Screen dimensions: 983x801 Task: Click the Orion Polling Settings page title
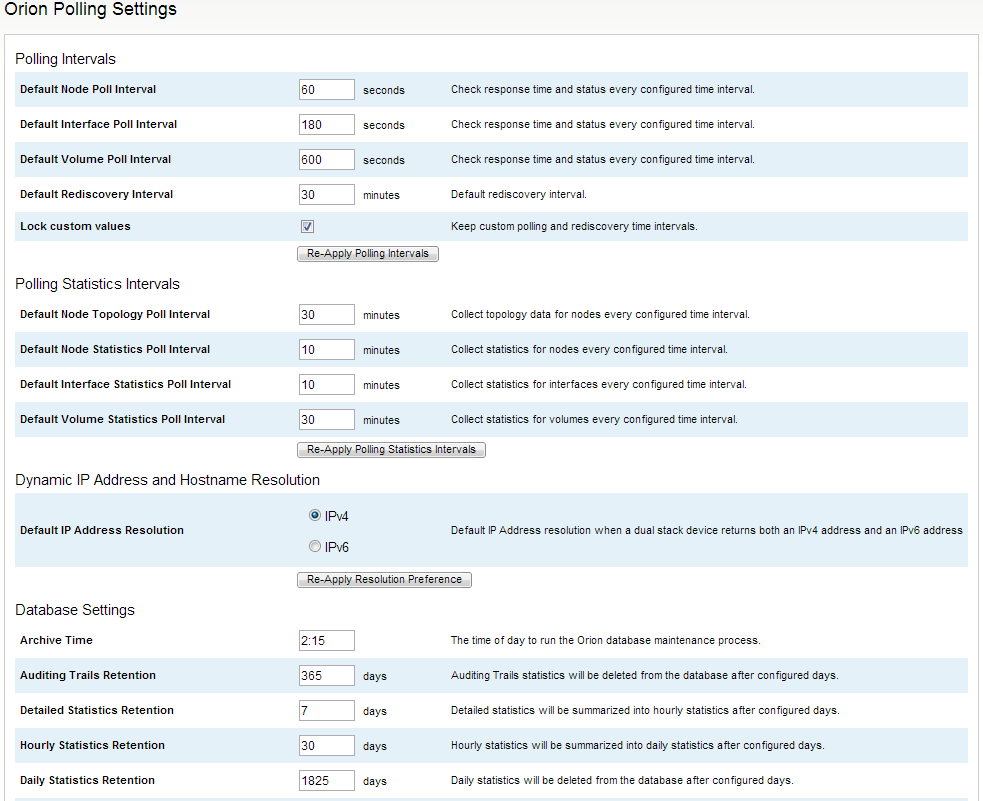pos(90,9)
